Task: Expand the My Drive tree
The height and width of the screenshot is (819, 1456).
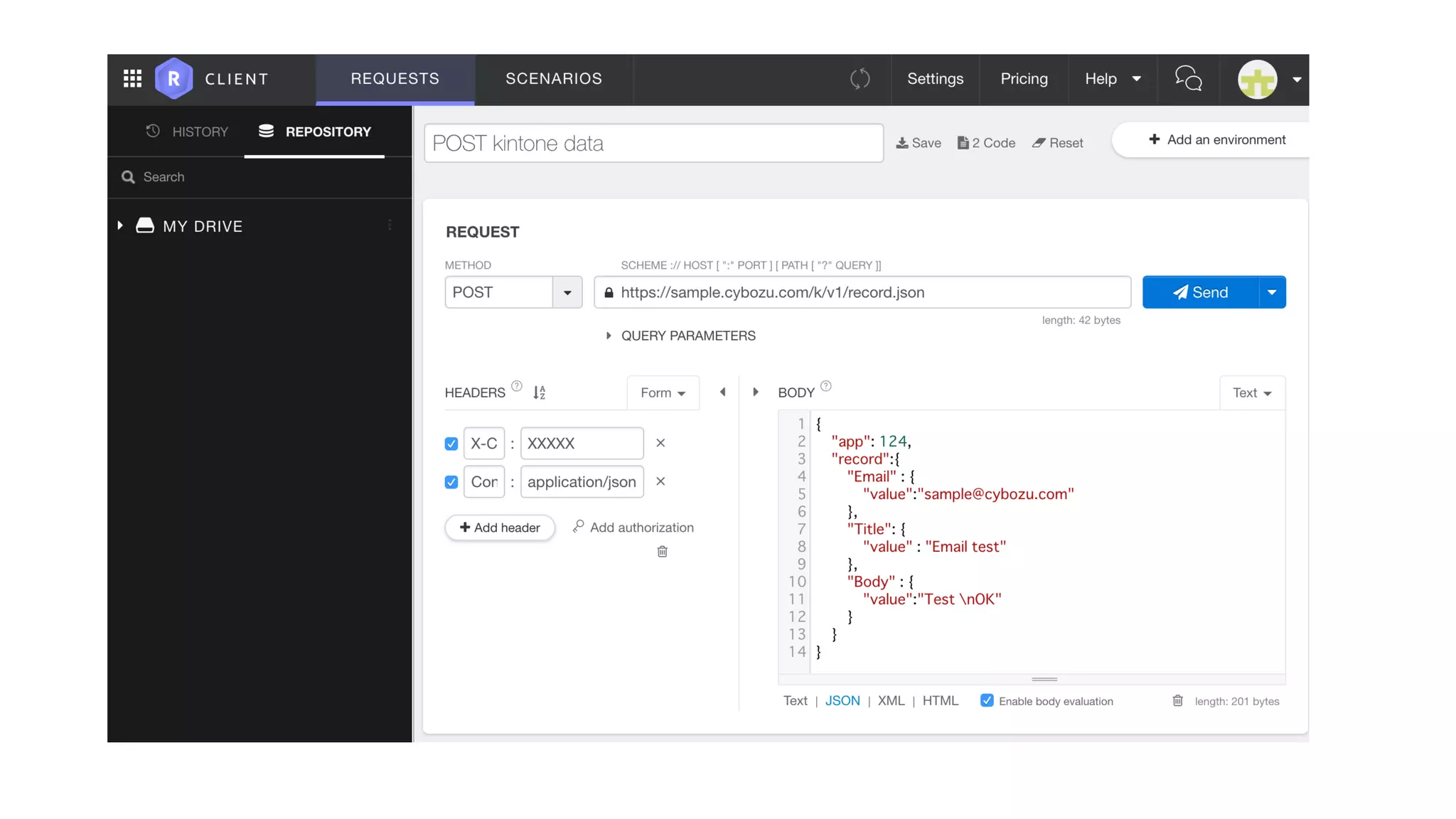Action: point(120,225)
